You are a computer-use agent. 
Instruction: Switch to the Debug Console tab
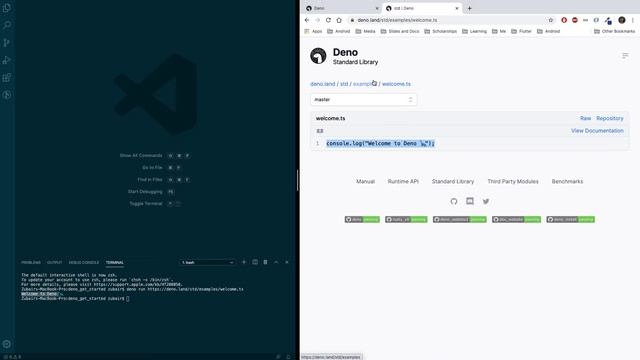[x=84, y=262]
